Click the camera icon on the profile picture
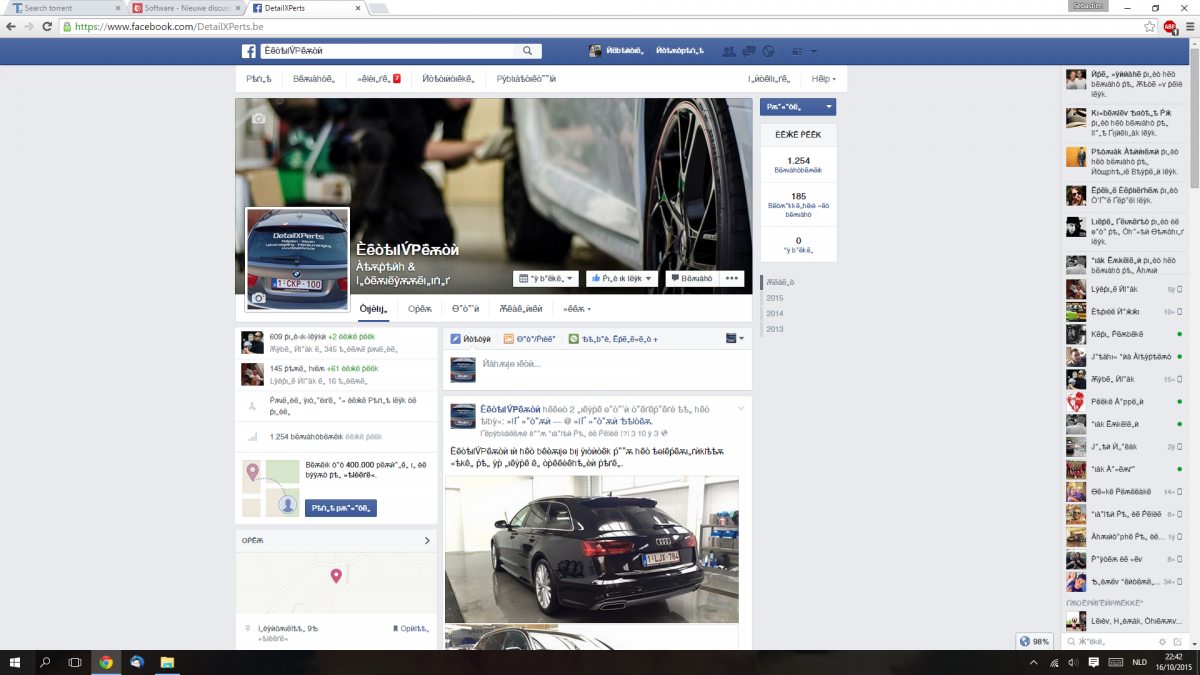Image resolution: width=1200 pixels, height=675 pixels. pyautogui.click(x=259, y=298)
